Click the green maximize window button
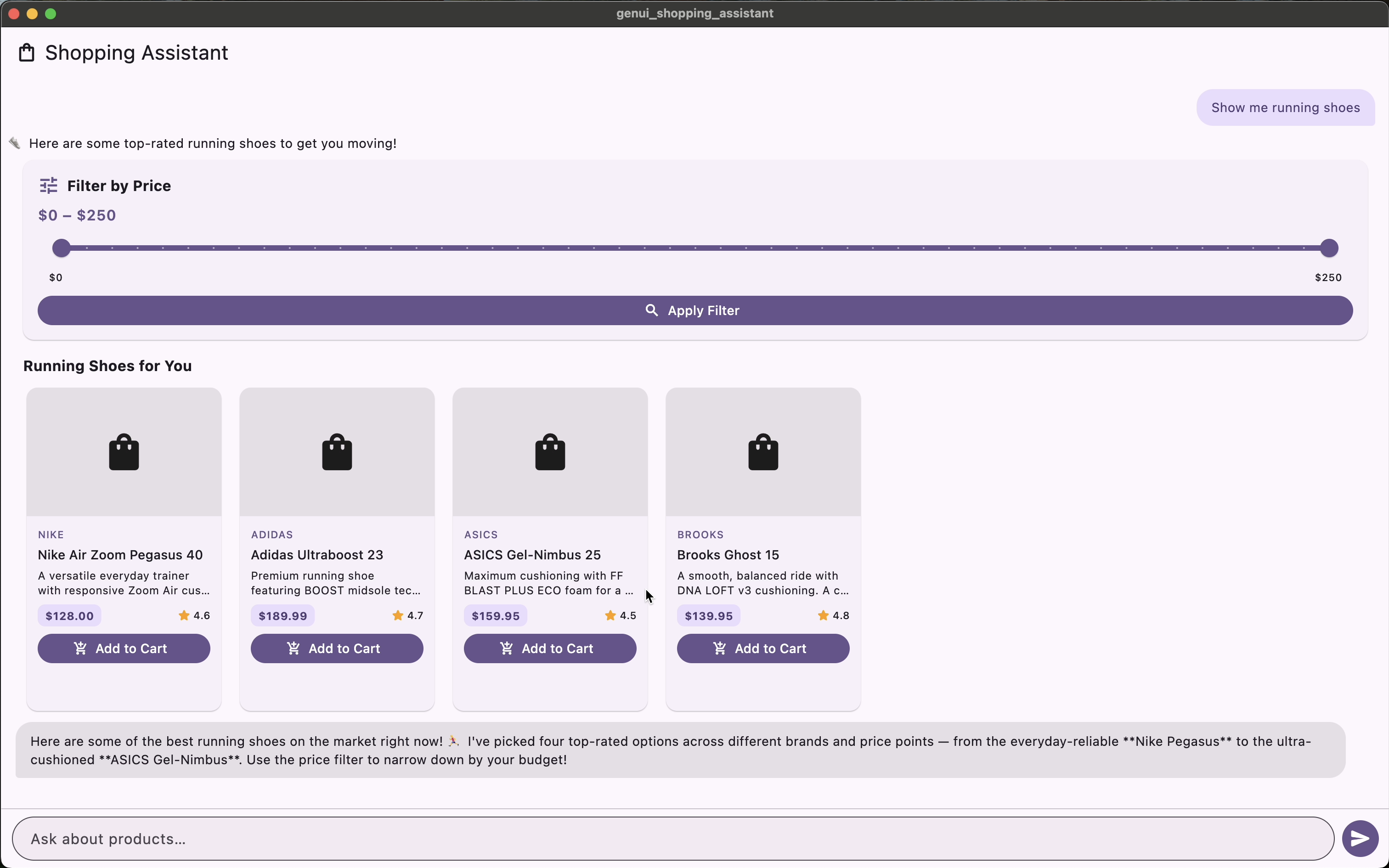This screenshot has width=1389, height=868. (51, 14)
